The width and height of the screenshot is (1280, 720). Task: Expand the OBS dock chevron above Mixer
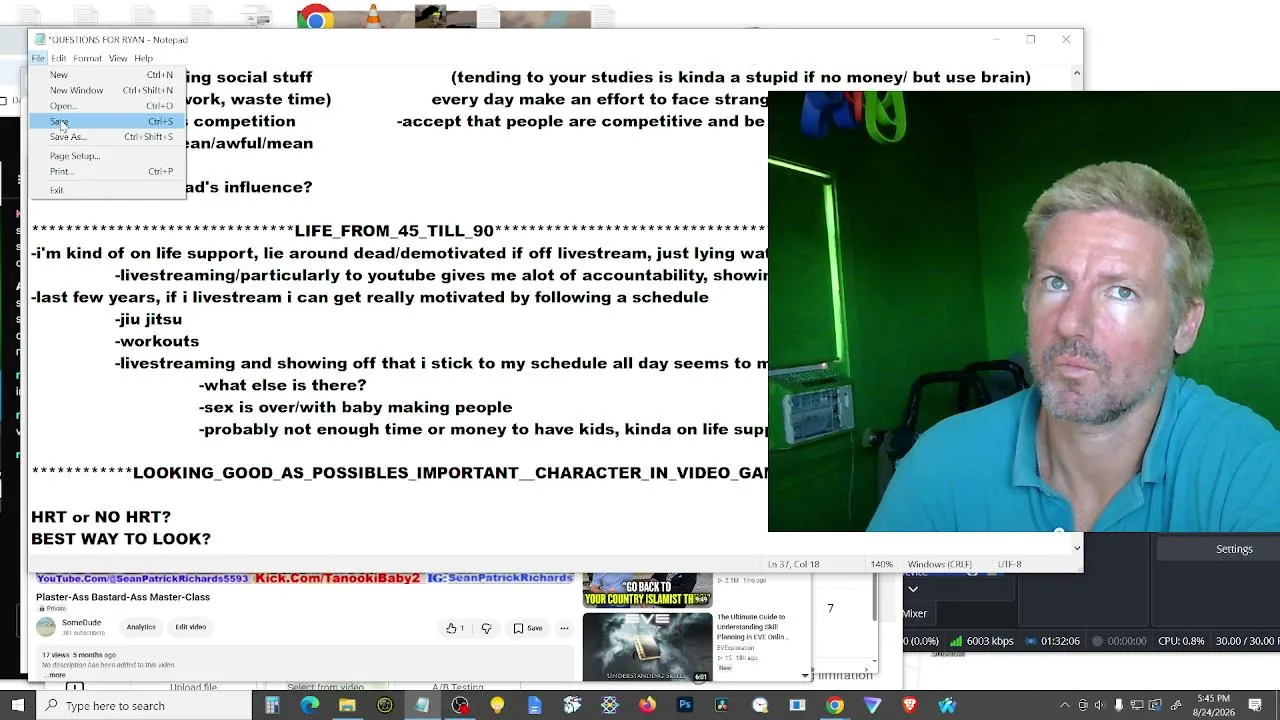pyautogui.click(x=913, y=589)
